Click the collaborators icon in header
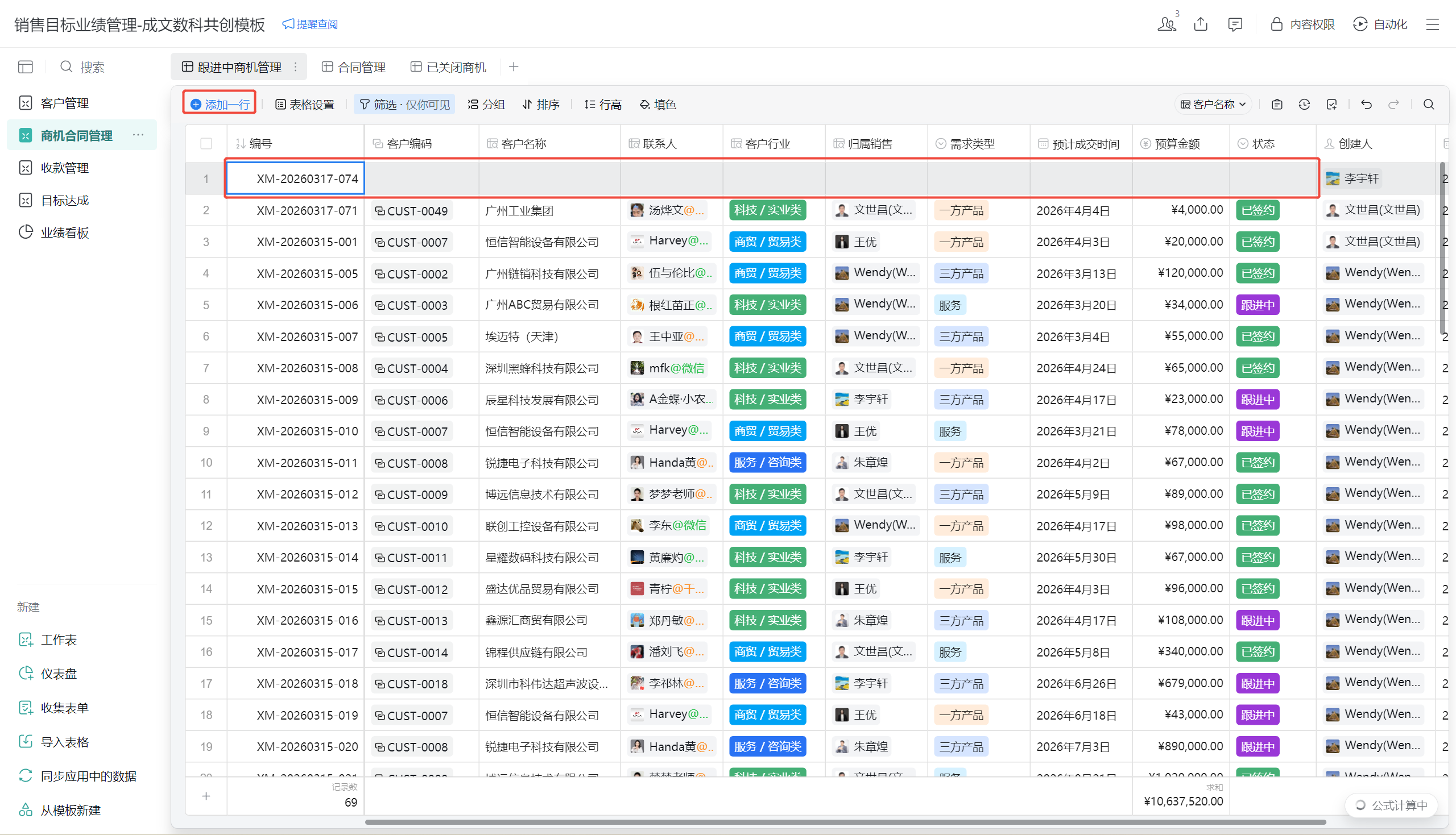Screen dimensions: 1456x835 (1167, 24)
